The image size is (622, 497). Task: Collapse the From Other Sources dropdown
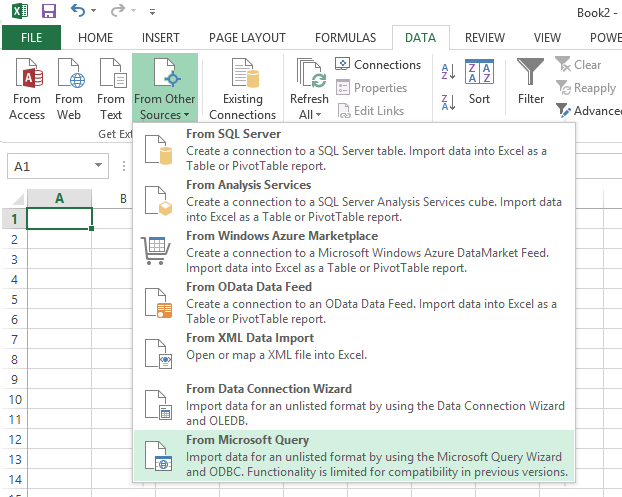[x=165, y=88]
